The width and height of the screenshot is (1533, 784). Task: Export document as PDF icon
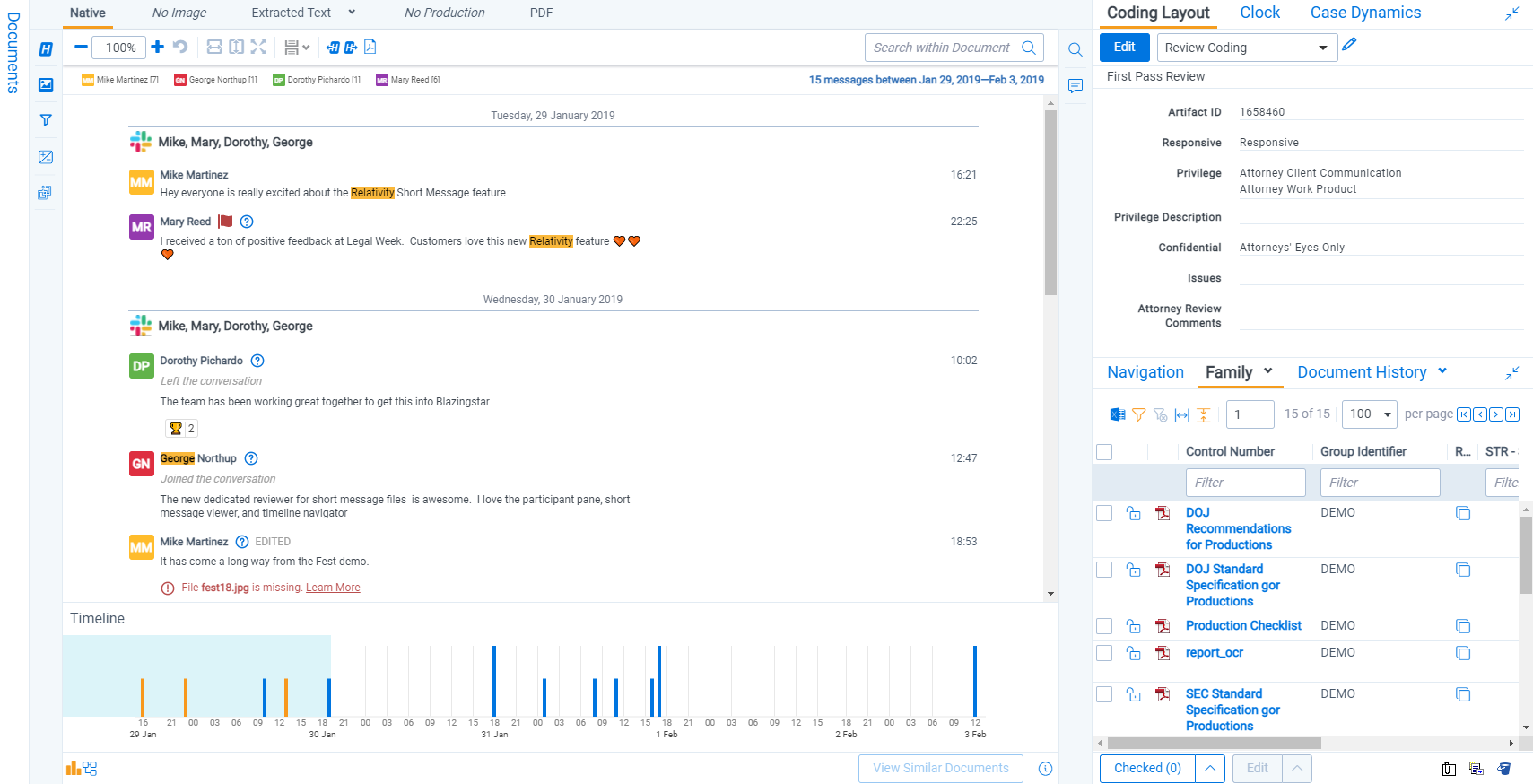370,47
